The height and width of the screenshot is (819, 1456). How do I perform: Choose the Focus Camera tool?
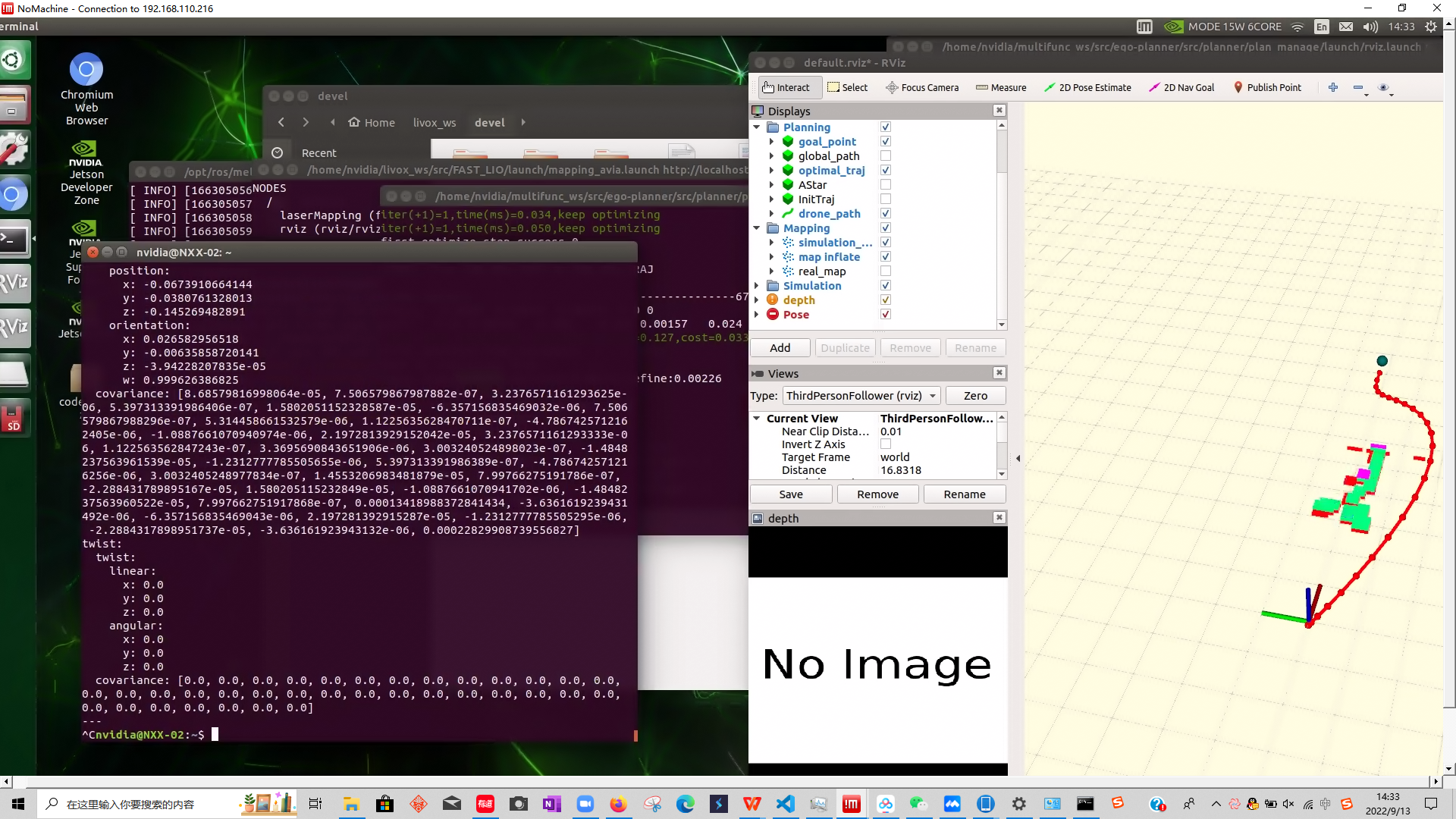(922, 87)
